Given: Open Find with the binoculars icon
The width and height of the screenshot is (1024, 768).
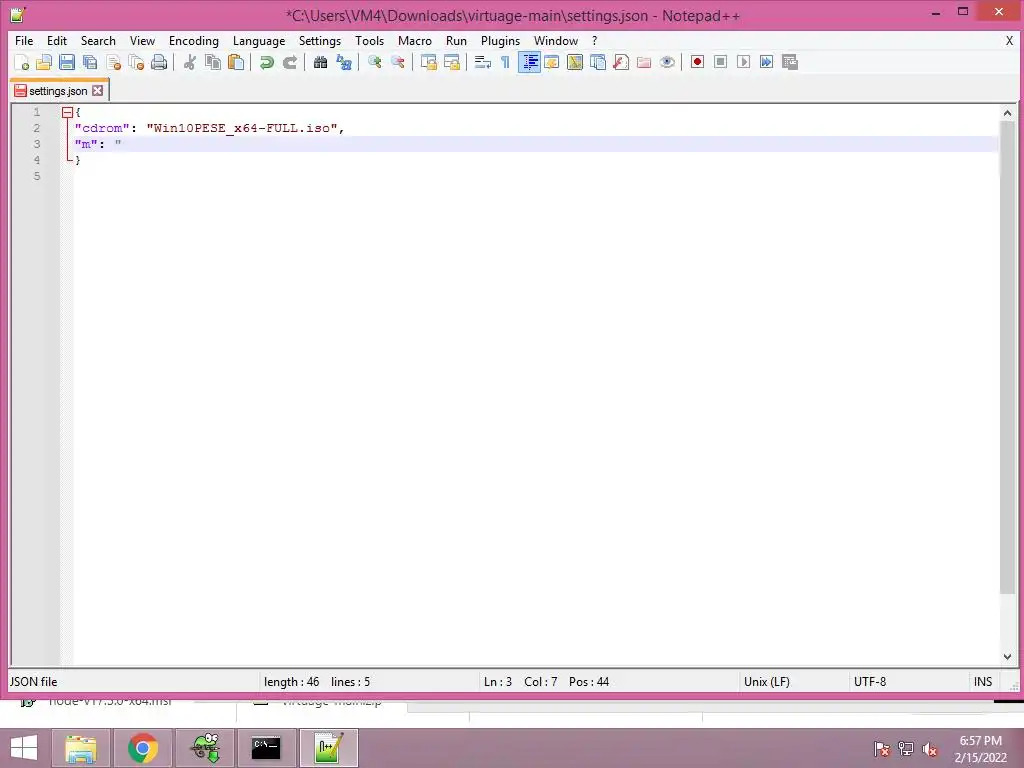Looking at the screenshot, I should tap(320, 63).
